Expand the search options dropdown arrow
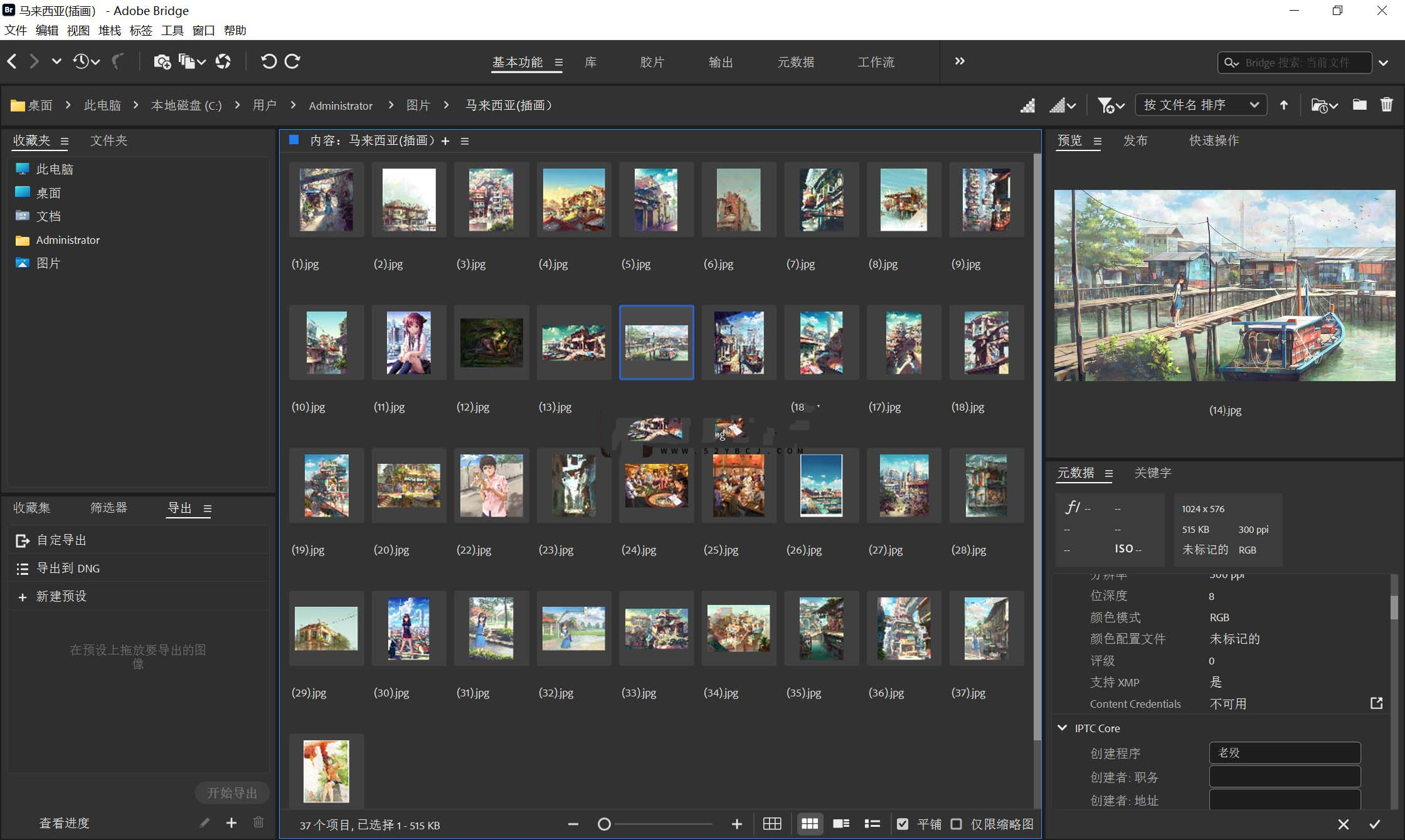Screen dimensions: 1405x840 pos(1383,63)
